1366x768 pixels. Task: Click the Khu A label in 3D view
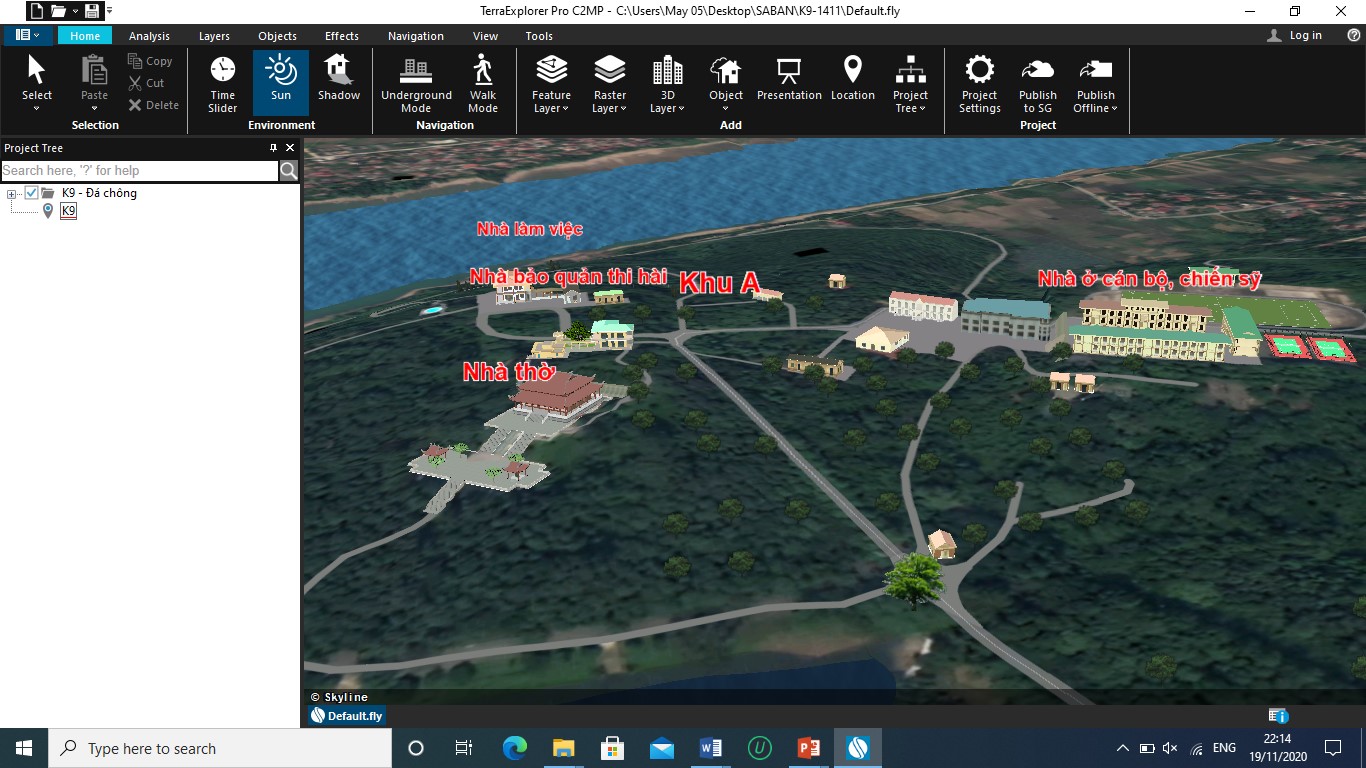click(720, 283)
